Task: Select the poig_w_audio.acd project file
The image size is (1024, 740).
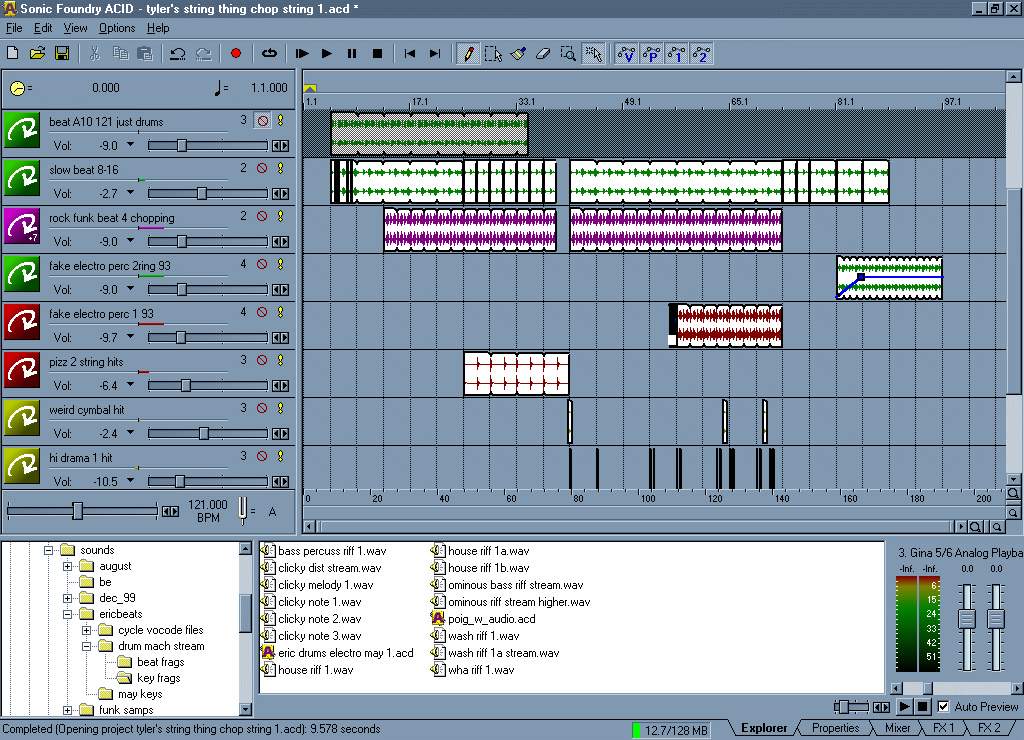Action: pos(491,619)
